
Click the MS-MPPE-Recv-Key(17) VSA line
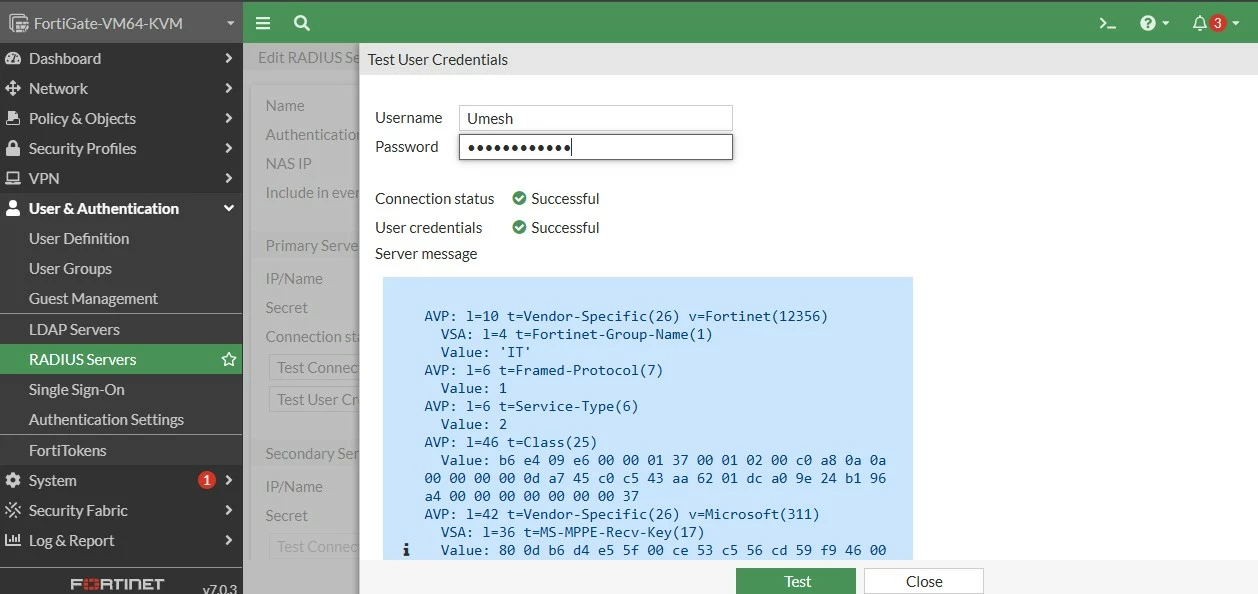pos(573,532)
